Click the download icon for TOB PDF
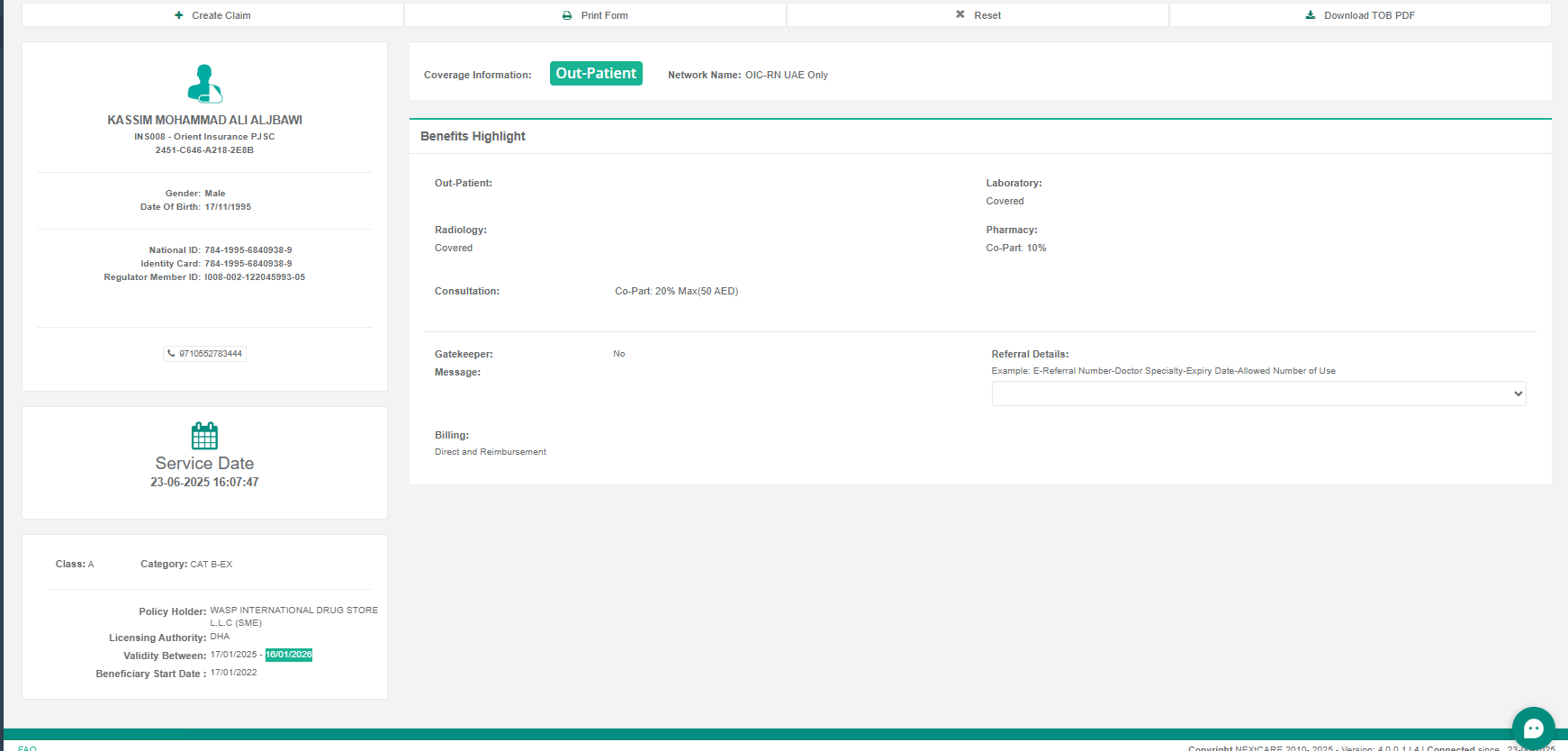 click(x=1311, y=15)
